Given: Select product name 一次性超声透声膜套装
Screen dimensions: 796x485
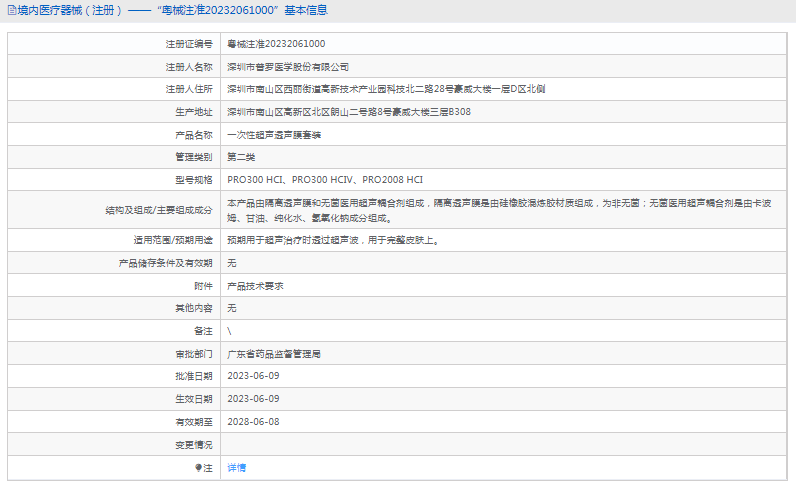Looking at the screenshot, I should (274, 135).
